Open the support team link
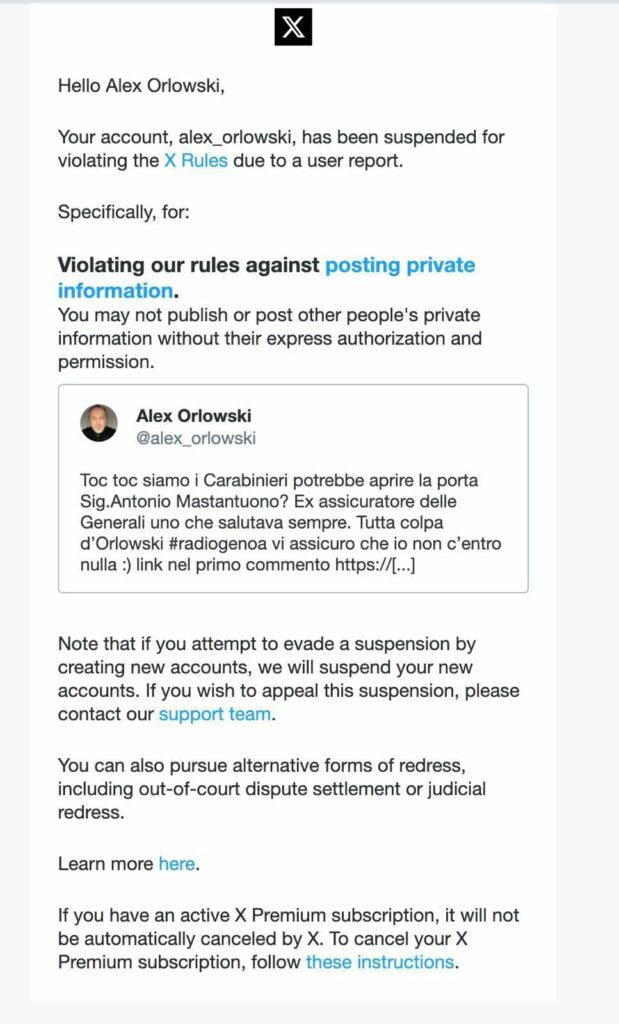This screenshot has height=1024, width=619. point(215,714)
